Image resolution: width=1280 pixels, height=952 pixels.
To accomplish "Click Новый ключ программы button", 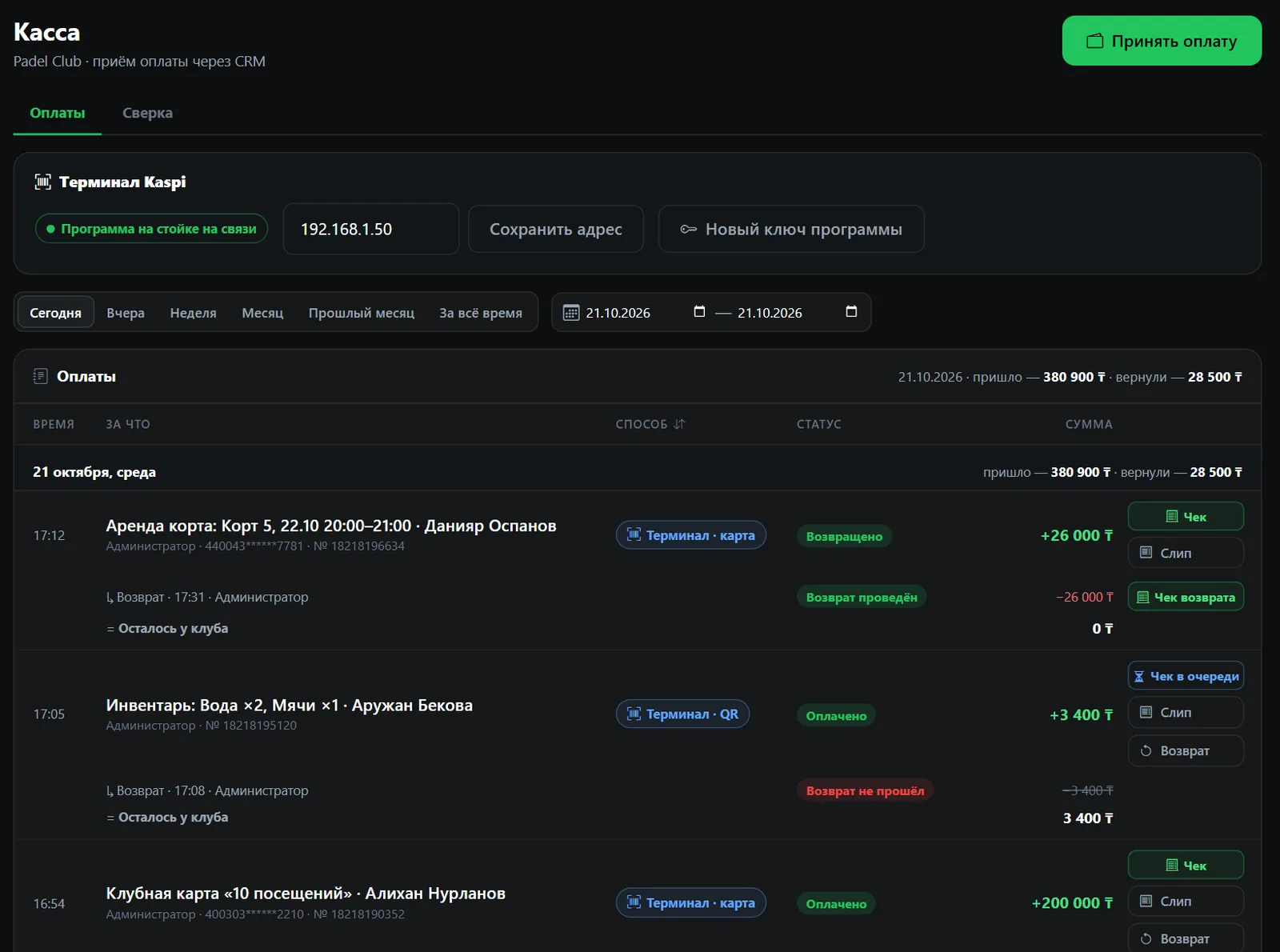I will (x=791, y=229).
